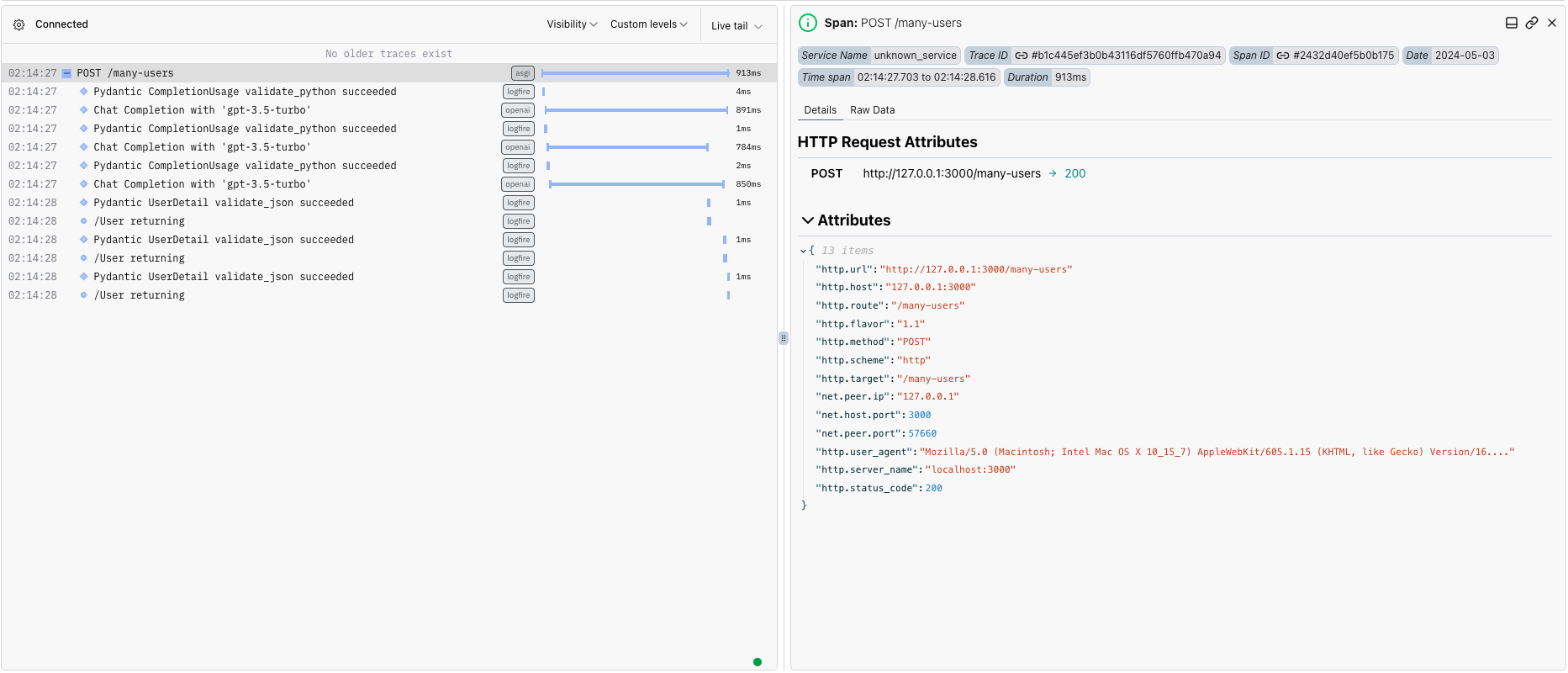Close the span details panel
Viewport: 1568px width, 673px height.
pyautogui.click(x=1552, y=24)
